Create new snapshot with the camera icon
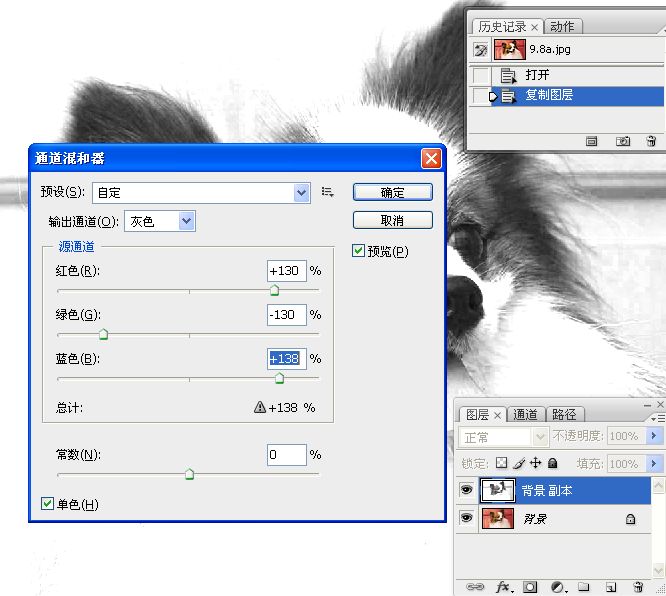This screenshot has width=666, height=596. coord(622,142)
